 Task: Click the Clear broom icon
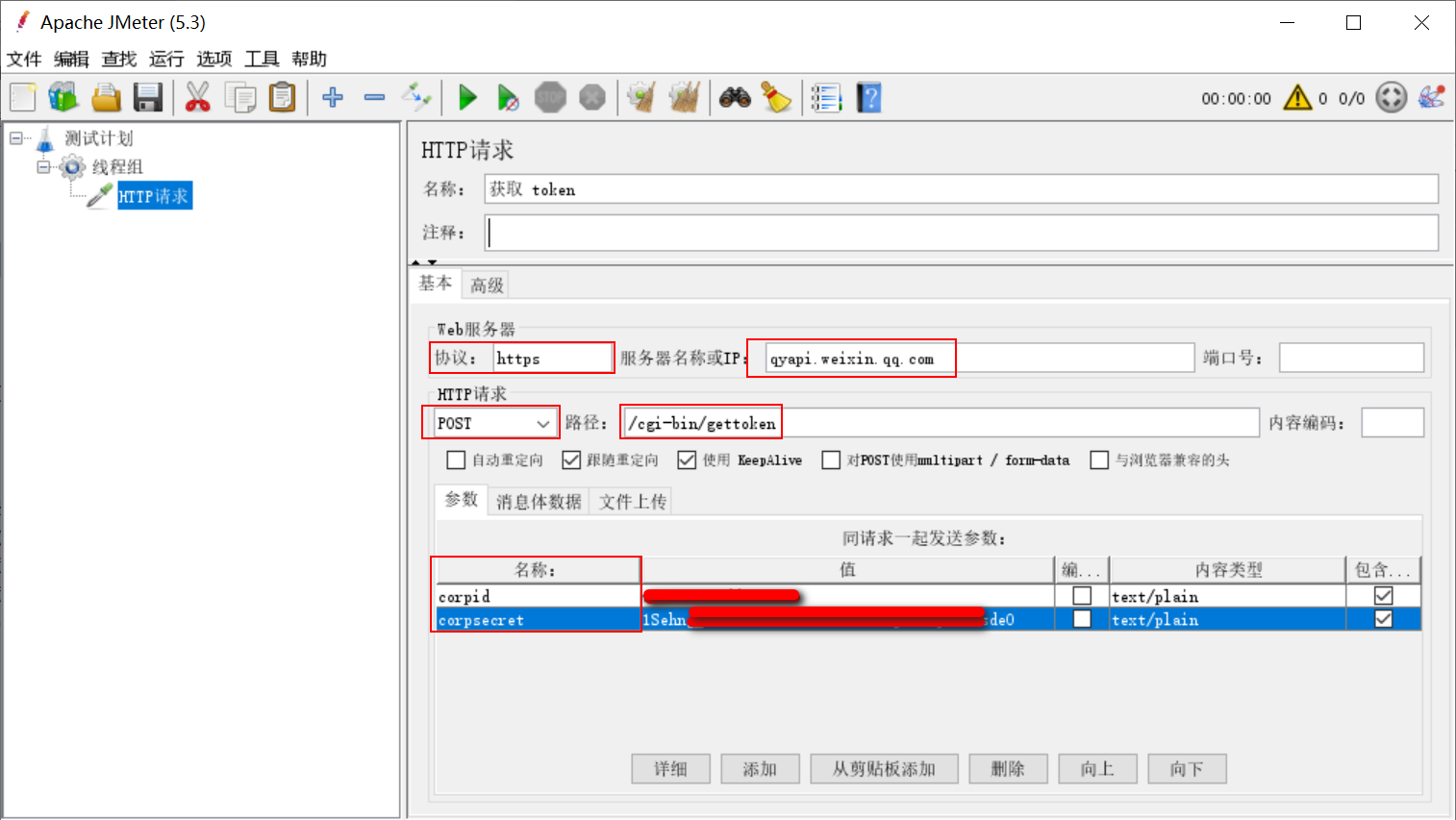641,97
